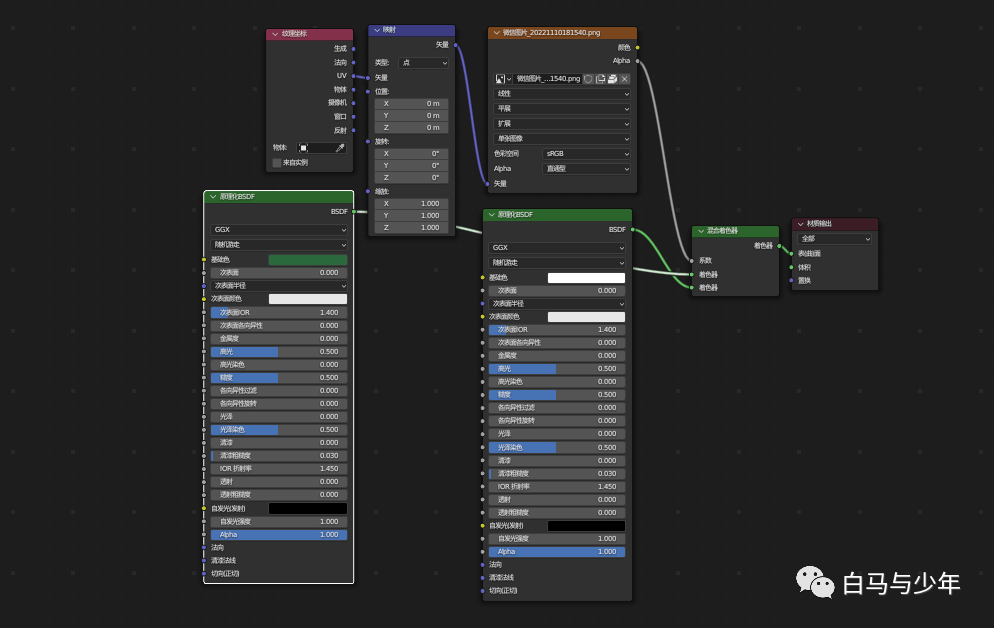The height and width of the screenshot is (628, 994).
Task: Click the image texture Alpha output socket
Action: (637, 61)
